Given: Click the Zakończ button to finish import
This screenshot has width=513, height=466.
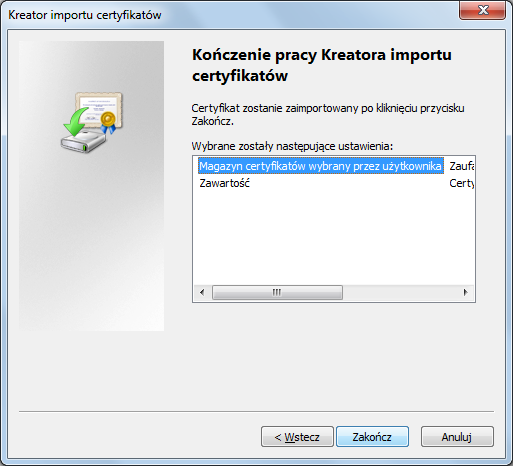Looking at the screenshot, I should tap(372, 436).
